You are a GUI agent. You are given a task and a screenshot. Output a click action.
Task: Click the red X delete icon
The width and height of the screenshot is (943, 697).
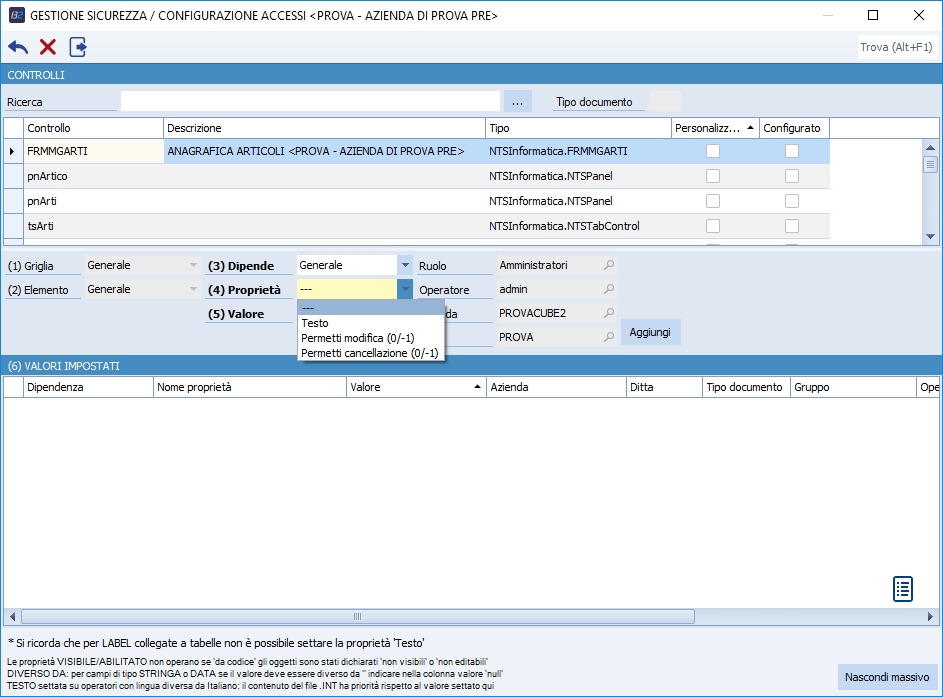[48, 47]
